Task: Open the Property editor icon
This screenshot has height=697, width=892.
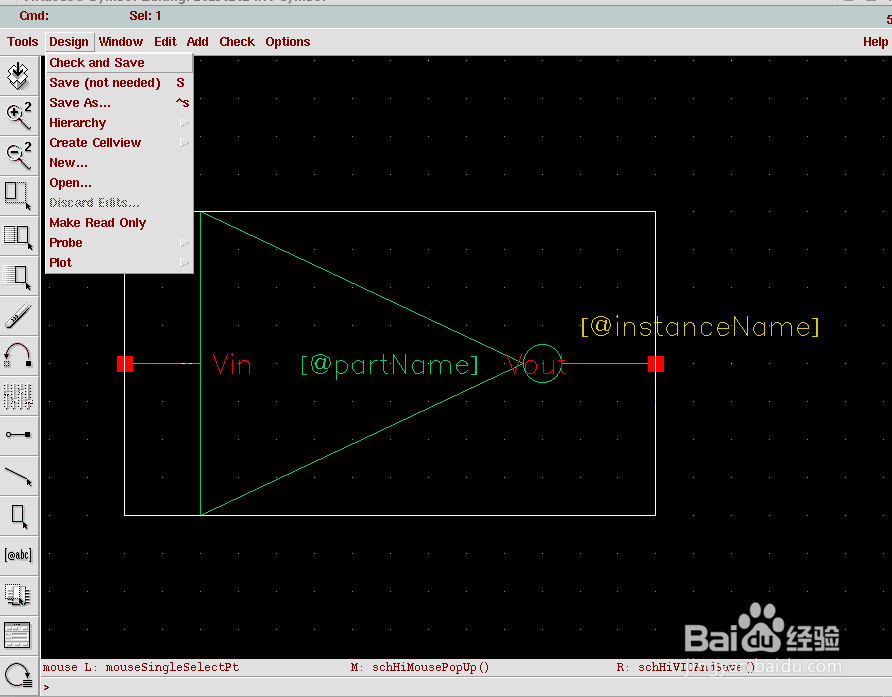Action: (19, 396)
